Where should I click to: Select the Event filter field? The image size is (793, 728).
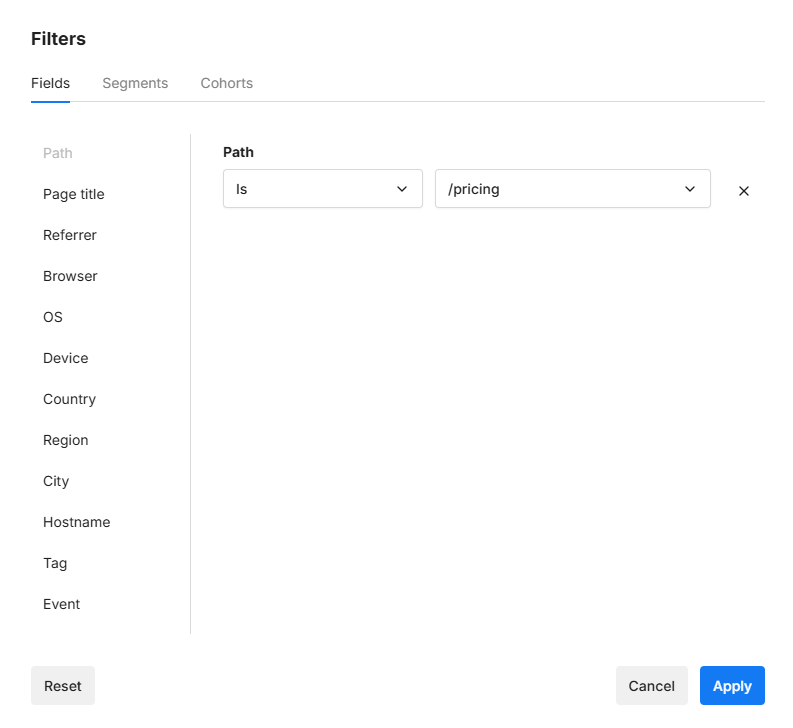[61, 604]
